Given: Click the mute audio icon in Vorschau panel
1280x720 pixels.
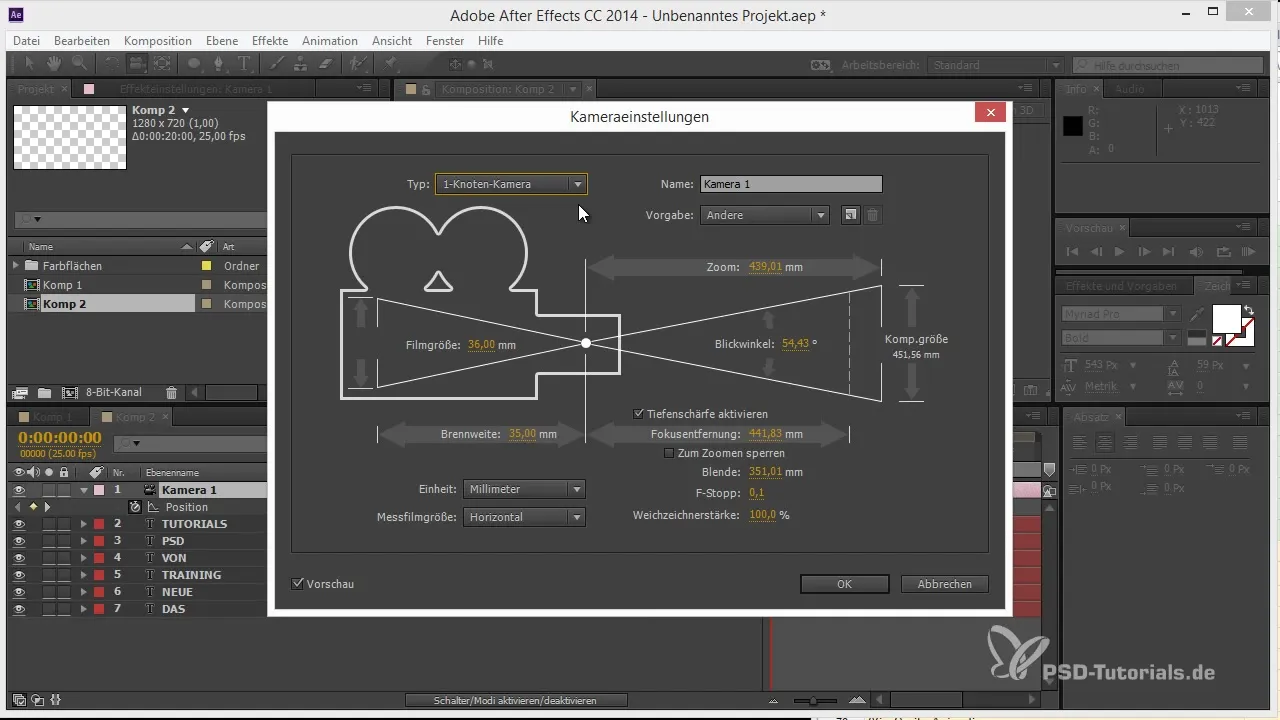Looking at the screenshot, I should 1196,252.
